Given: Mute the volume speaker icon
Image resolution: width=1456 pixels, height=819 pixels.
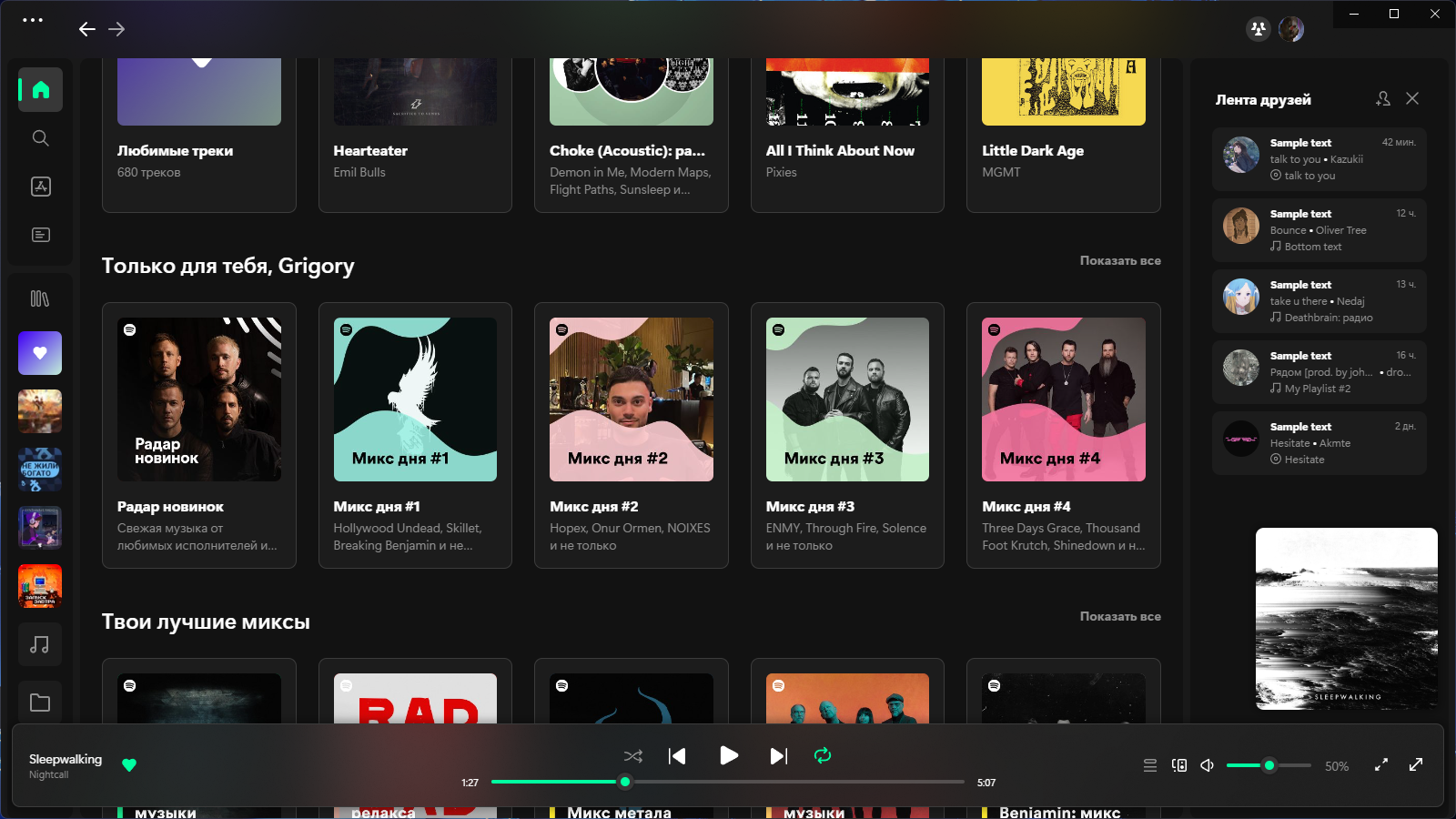Looking at the screenshot, I should (x=1208, y=765).
